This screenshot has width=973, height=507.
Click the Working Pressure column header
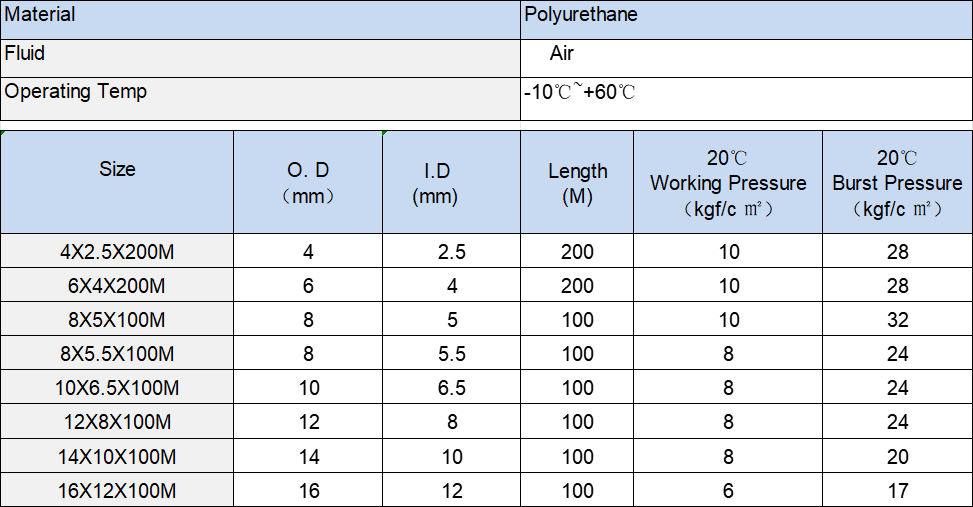point(728,181)
